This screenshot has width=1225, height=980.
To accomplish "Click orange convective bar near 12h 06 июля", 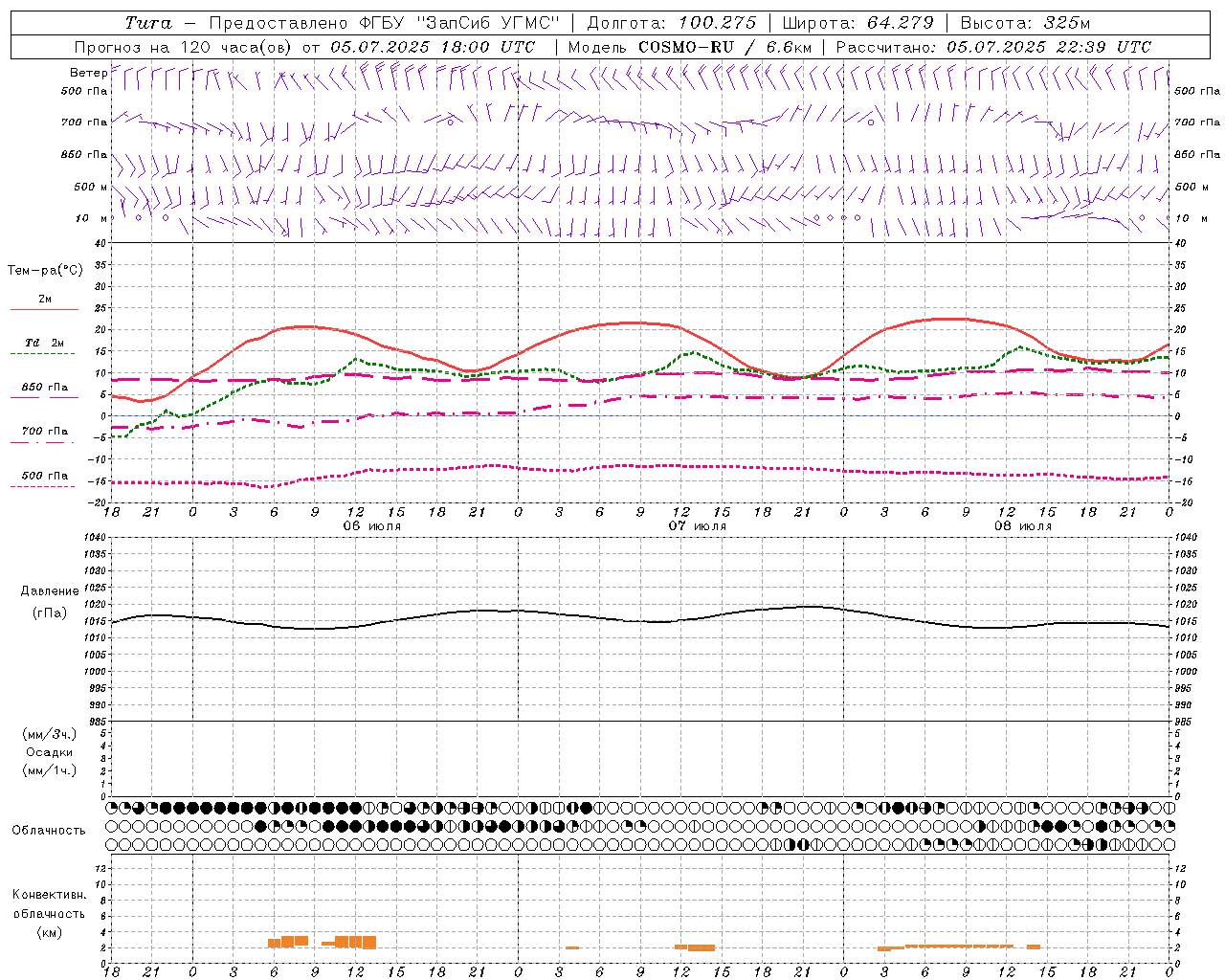I will click(x=355, y=942).
